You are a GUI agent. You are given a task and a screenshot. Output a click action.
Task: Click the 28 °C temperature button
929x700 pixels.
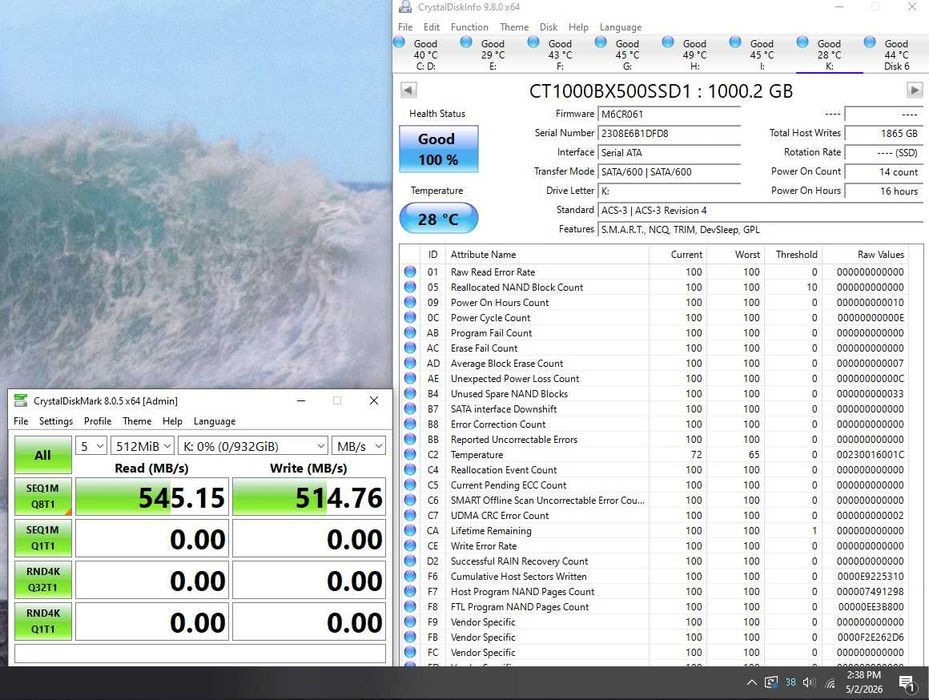tap(438, 218)
